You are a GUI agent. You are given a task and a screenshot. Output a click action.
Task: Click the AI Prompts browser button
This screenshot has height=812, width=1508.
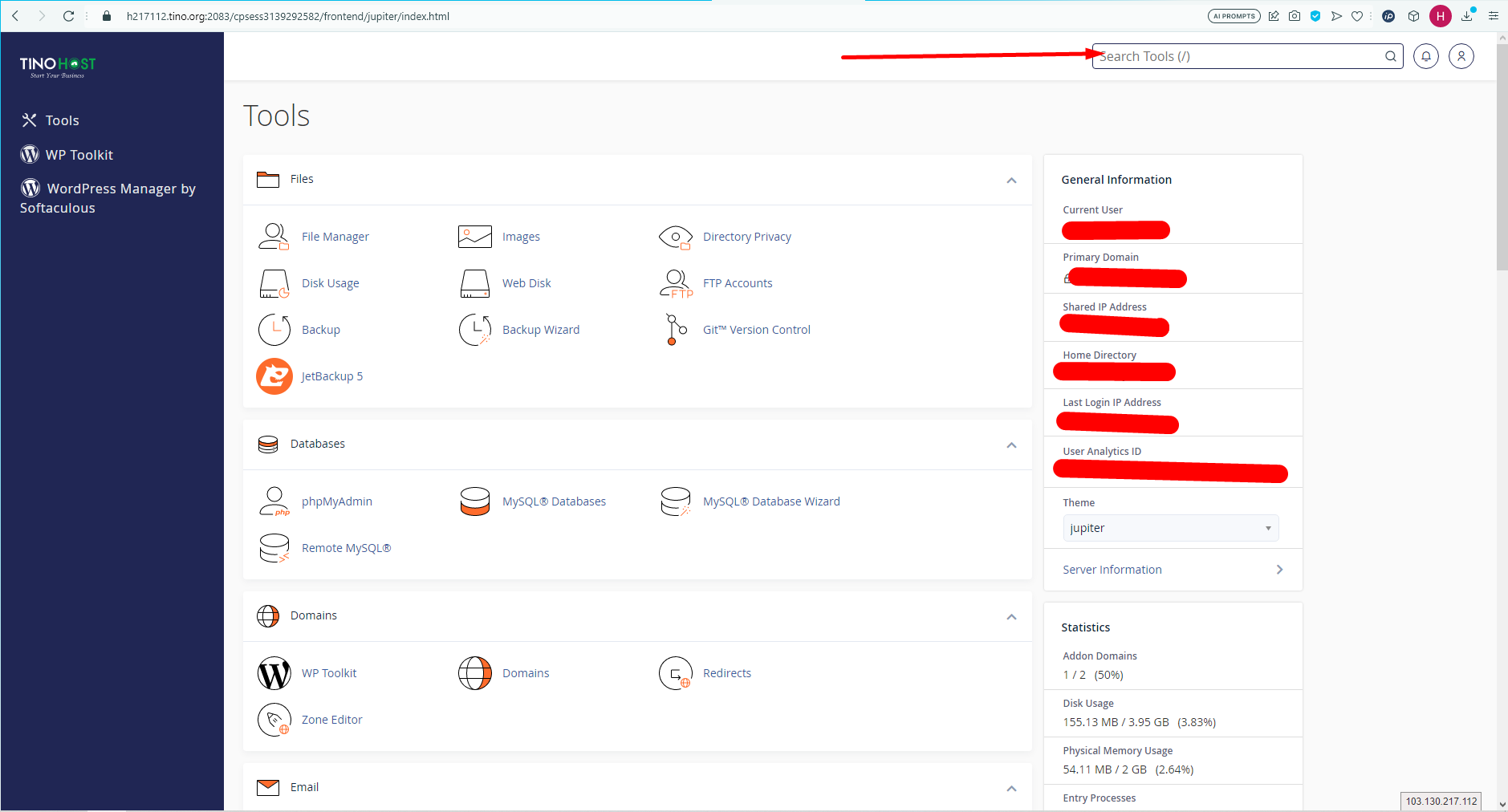(1234, 16)
